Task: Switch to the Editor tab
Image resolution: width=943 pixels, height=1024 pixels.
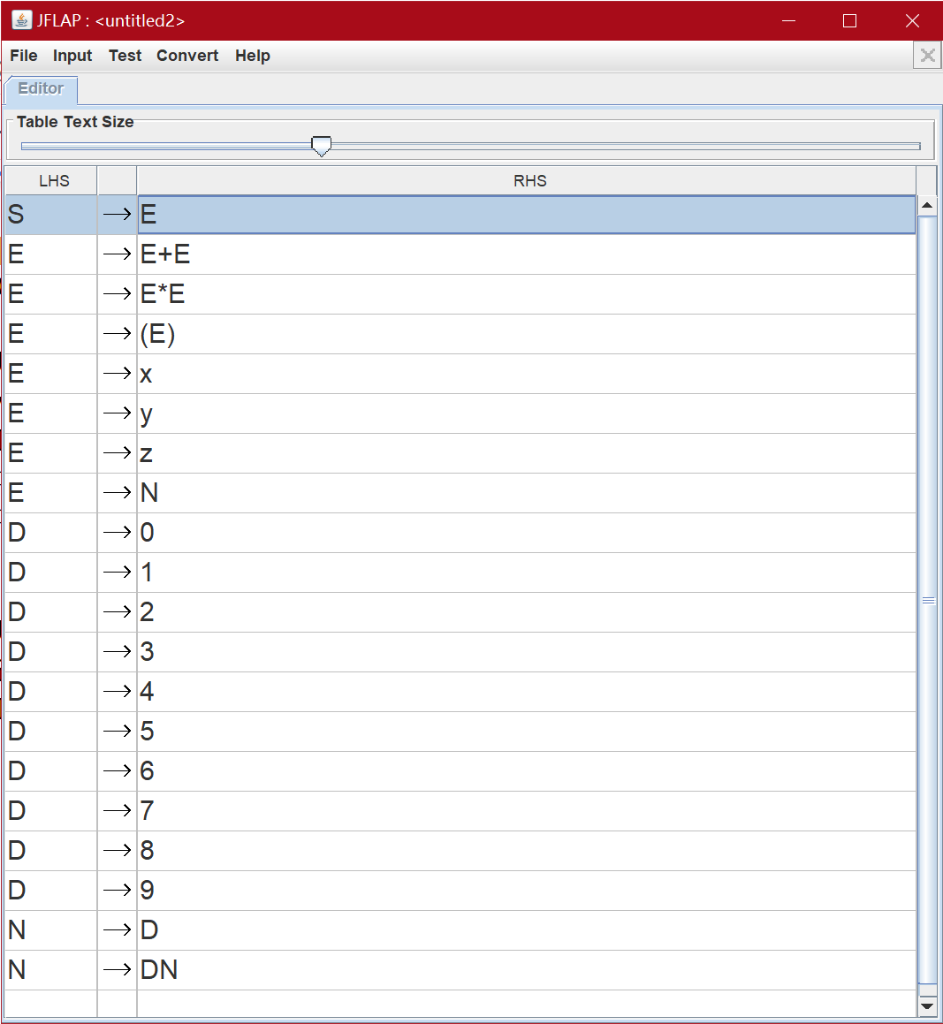Action: pyautogui.click(x=41, y=89)
